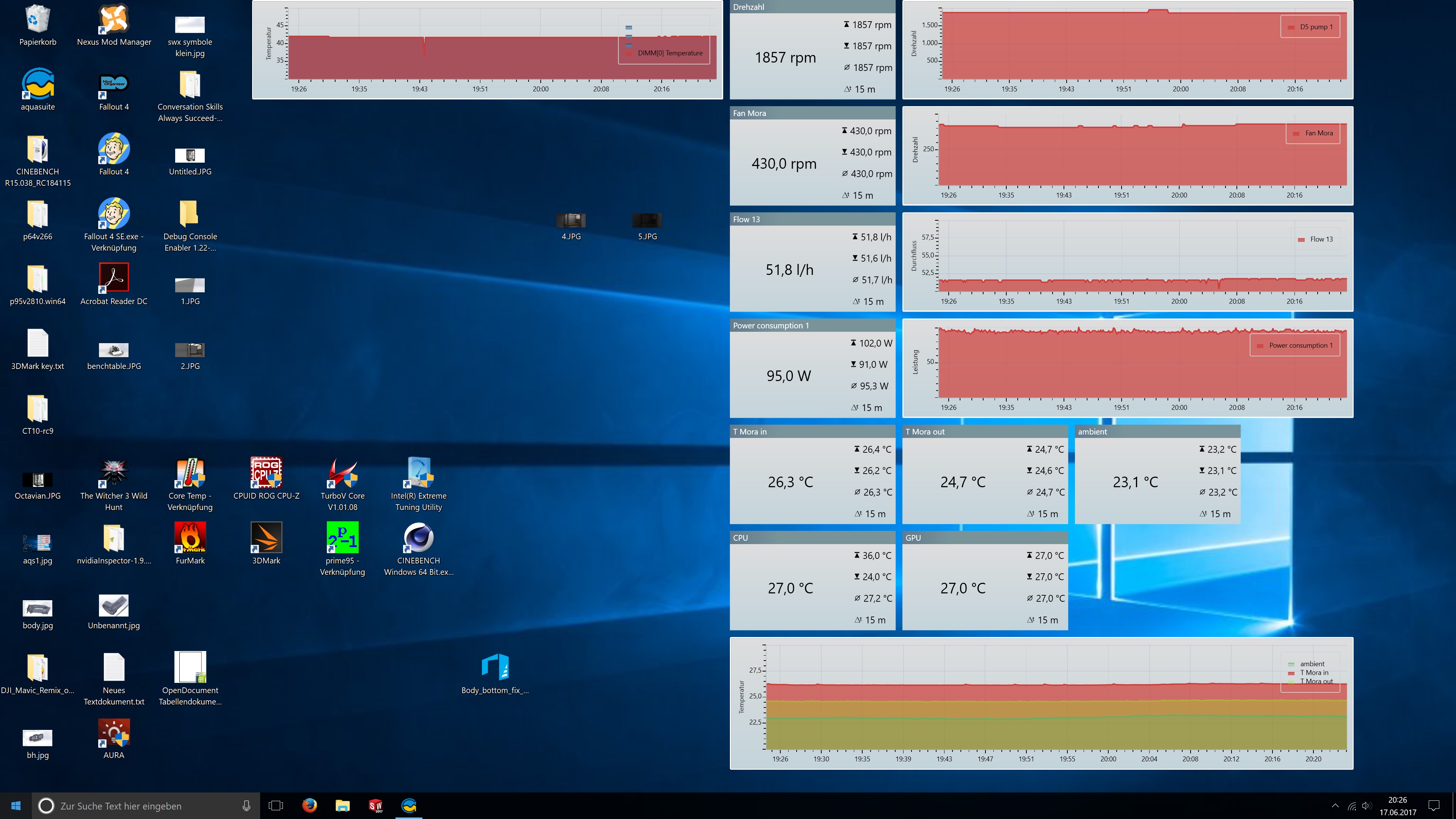This screenshot has width=1456, height=819.
Task: Open the 4.JPG image thumbnail
Action: [571, 221]
